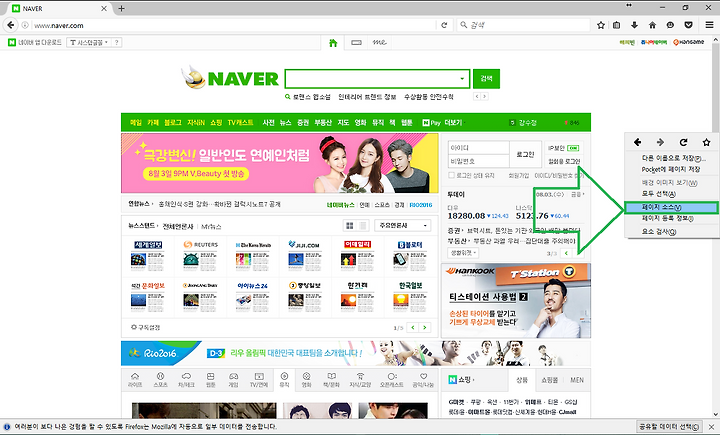This screenshot has height=435, width=720.
Task: Expand the 더보기 menu in the green bar
Action: tap(454, 123)
